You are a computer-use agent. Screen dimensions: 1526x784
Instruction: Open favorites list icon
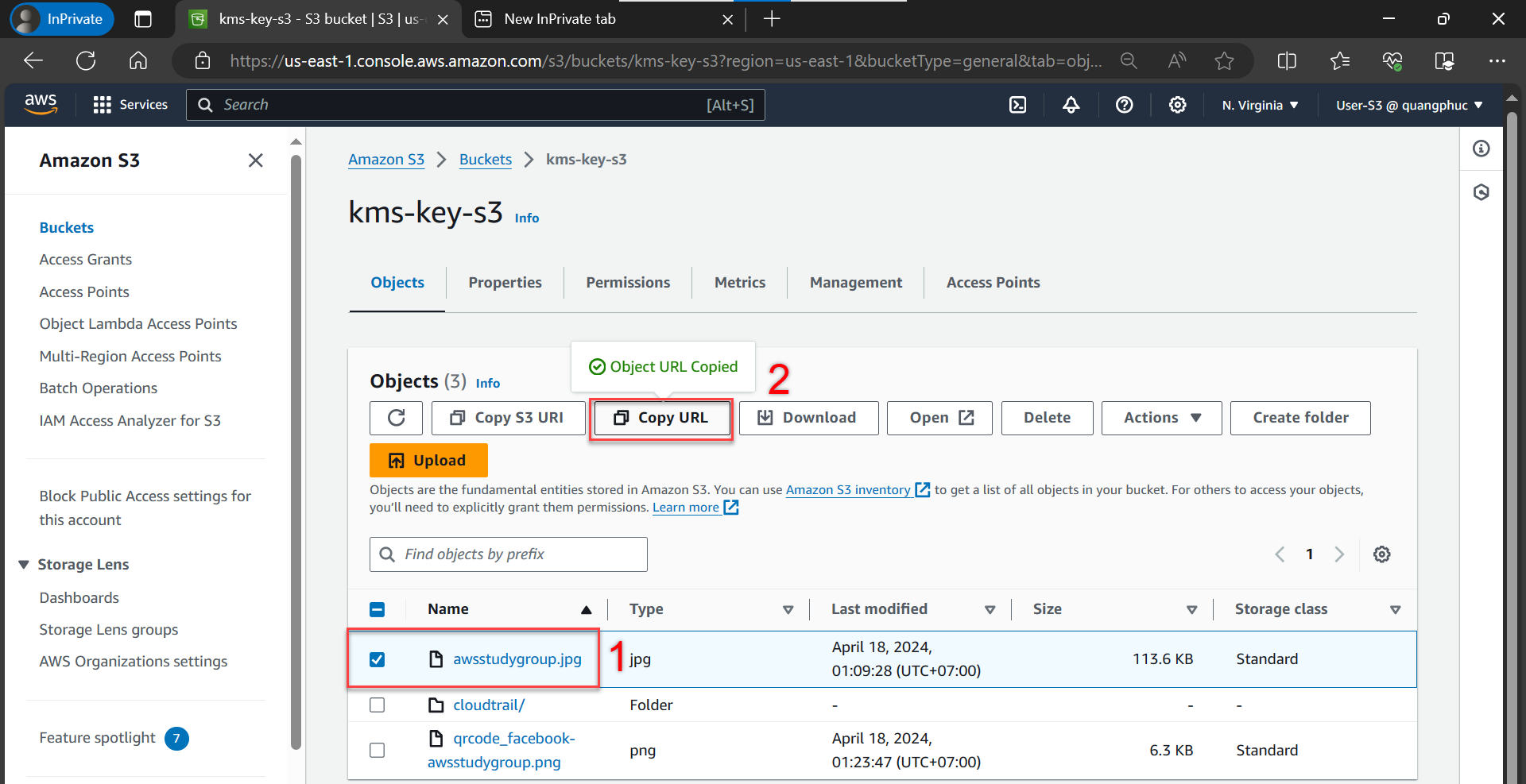click(x=1340, y=61)
